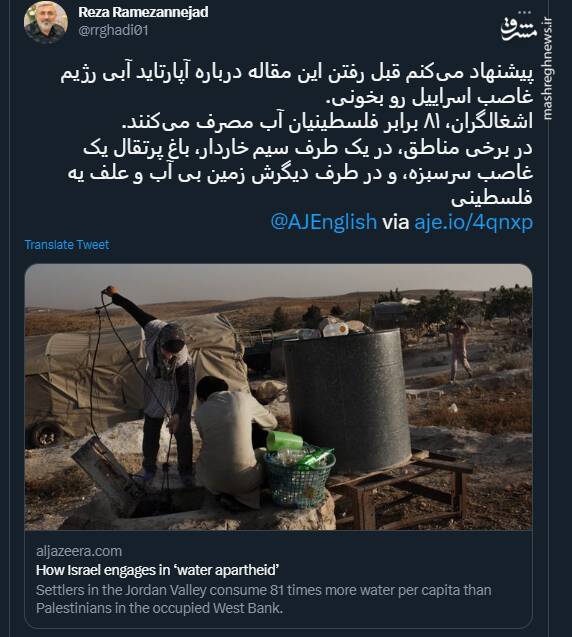Click the aljazeera.com domain label
This screenshot has height=637, width=572.
coord(79,551)
